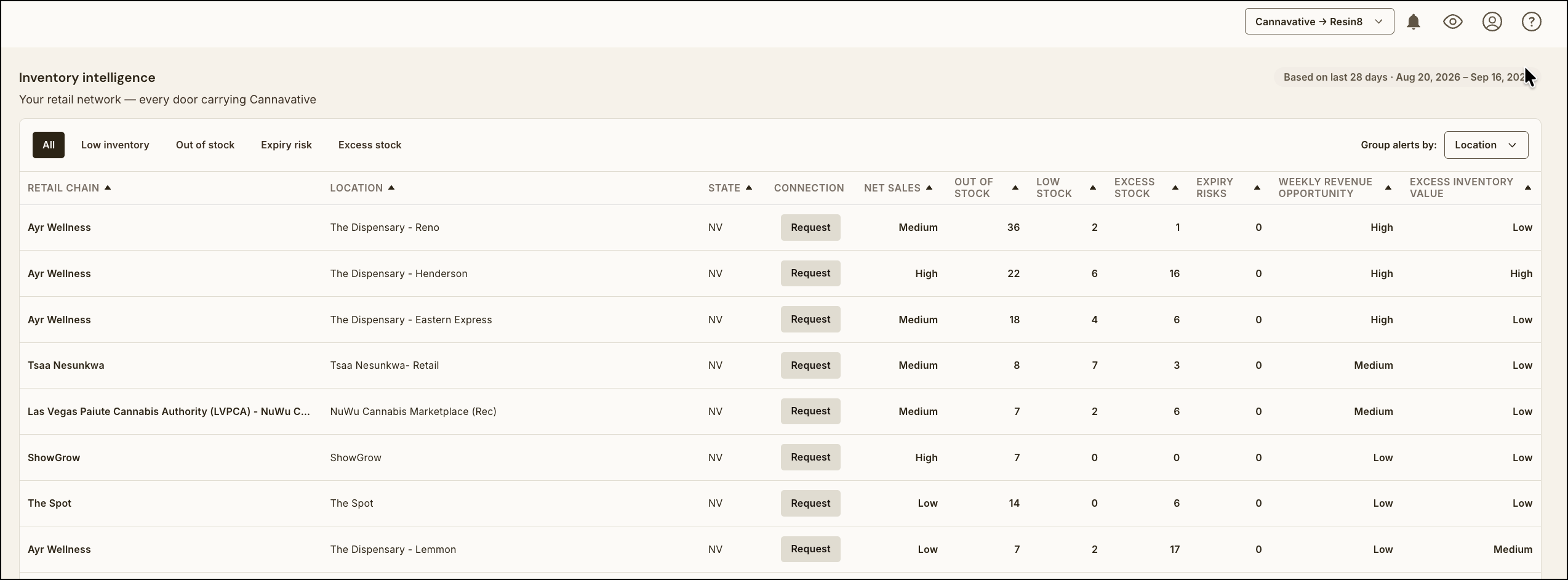Sort by Weekly Revenue Opportunity arrow
Screen dimensions: 1568x580
[1388, 188]
